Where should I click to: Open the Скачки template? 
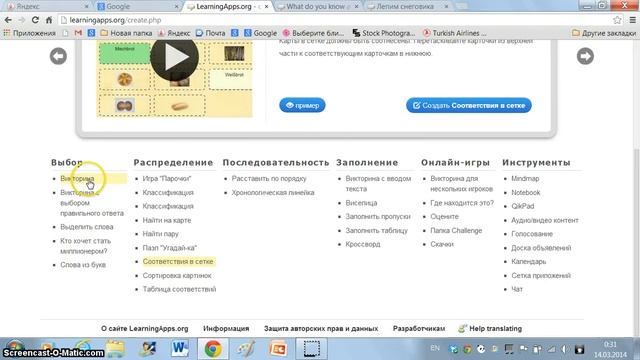[442, 244]
